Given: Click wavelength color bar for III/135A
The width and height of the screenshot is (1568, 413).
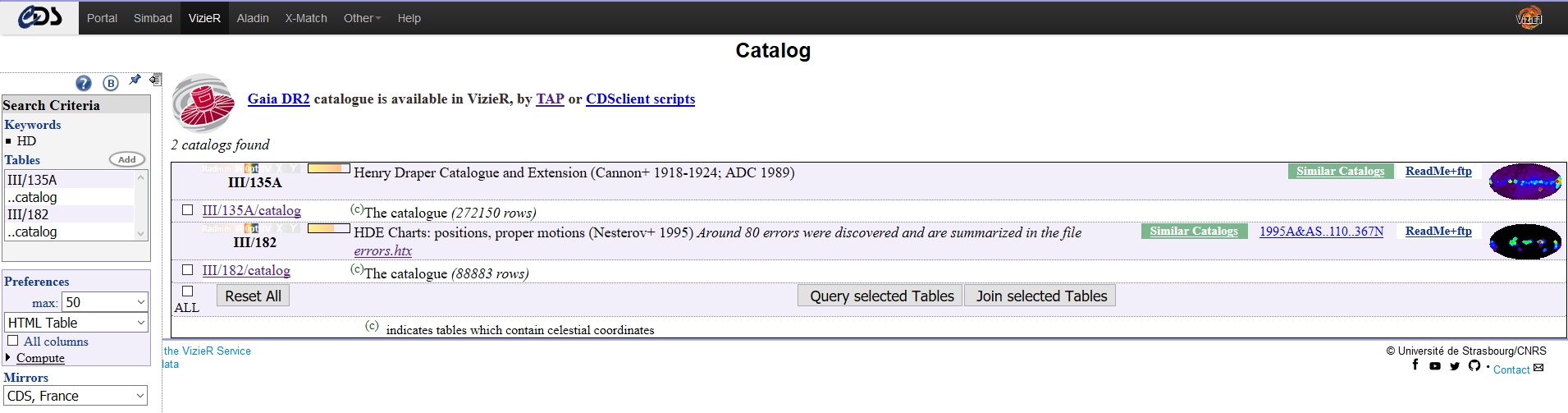Looking at the screenshot, I should 328,168.
